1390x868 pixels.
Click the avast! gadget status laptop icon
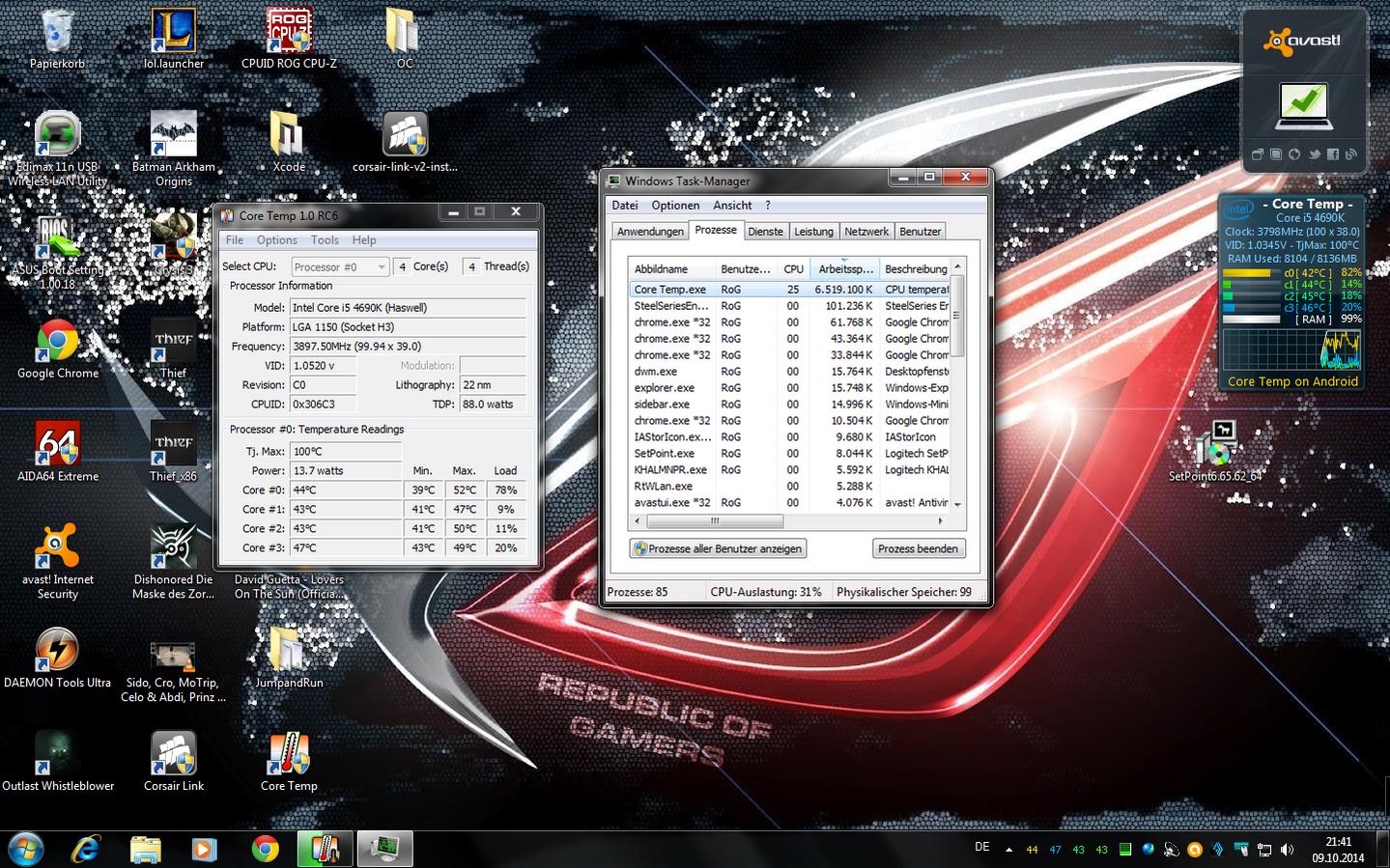point(1304,105)
